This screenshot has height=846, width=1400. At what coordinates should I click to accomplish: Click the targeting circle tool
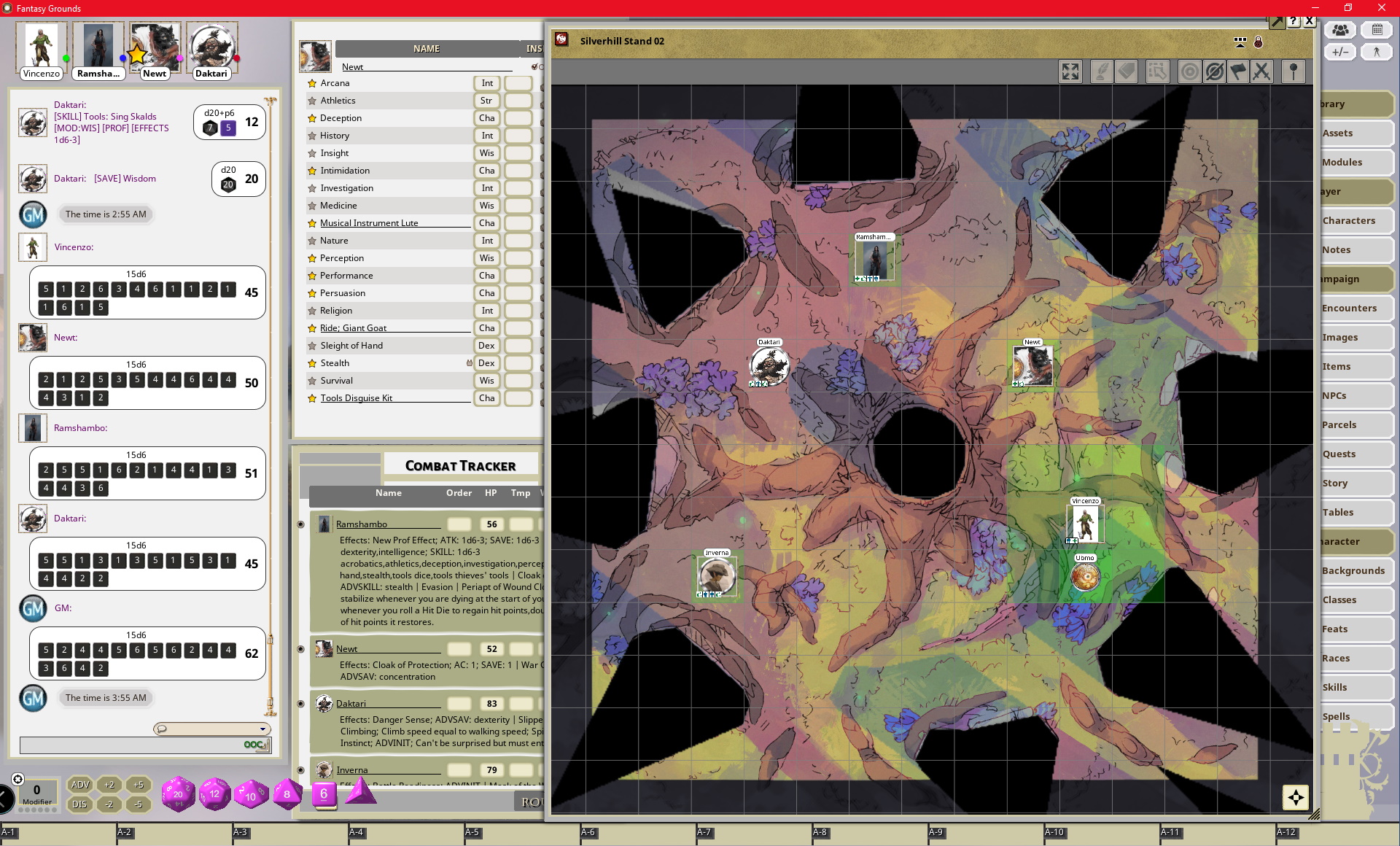pyautogui.click(x=1189, y=71)
